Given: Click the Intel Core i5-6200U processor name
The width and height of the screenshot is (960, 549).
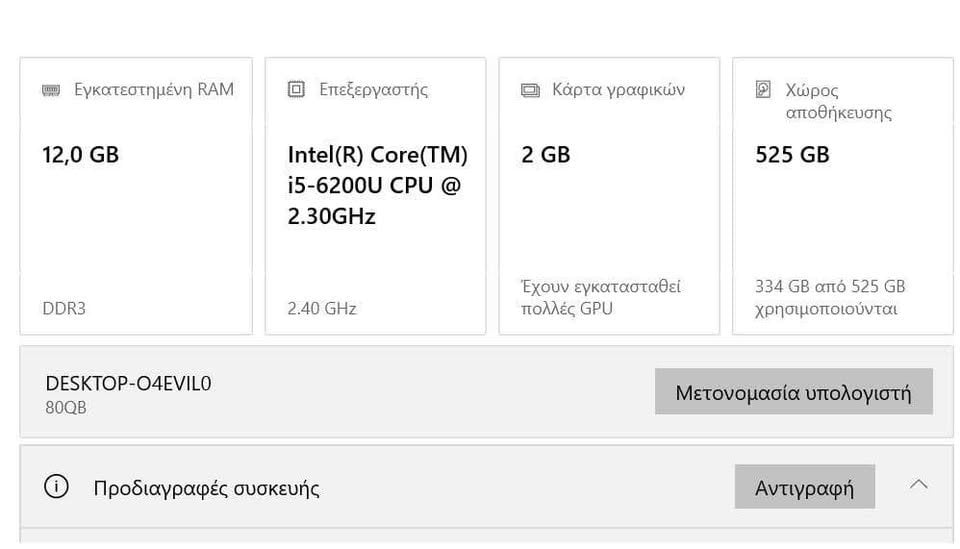Looking at the screenshot, I should click(377, 185).
